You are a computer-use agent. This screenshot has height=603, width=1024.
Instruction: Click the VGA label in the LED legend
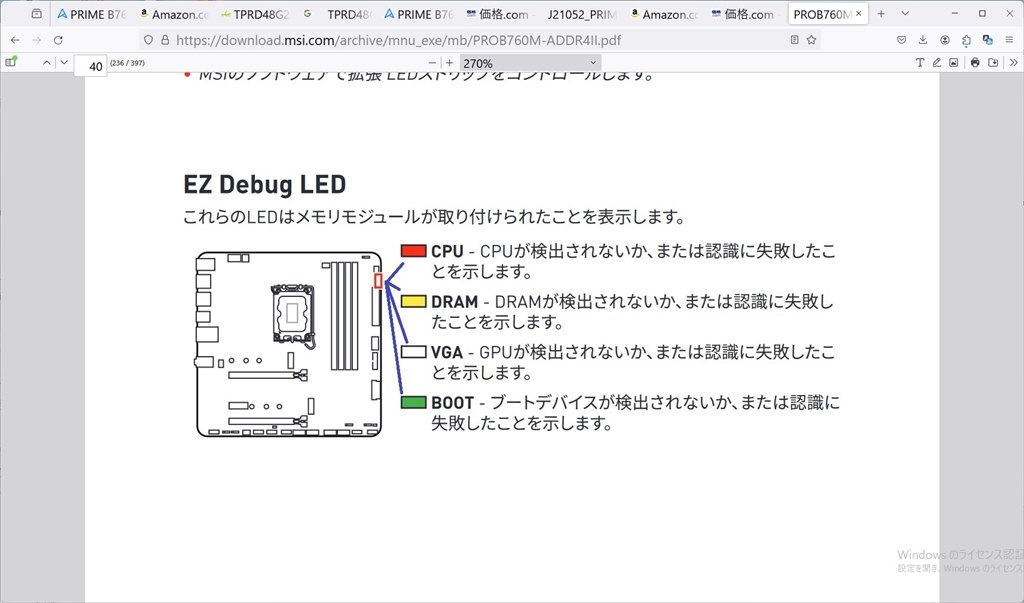coord(447,352)
